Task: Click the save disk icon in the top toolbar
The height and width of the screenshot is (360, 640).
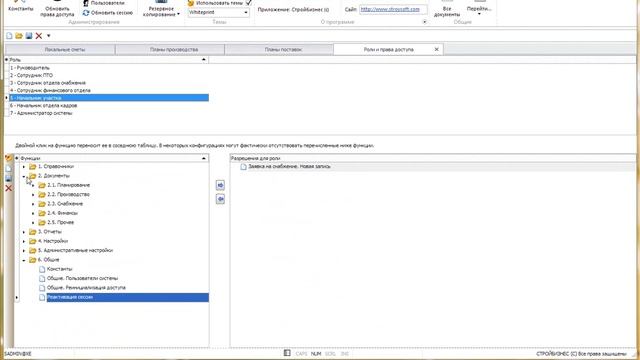Action: pyautogui.click(x=29, y=36)
